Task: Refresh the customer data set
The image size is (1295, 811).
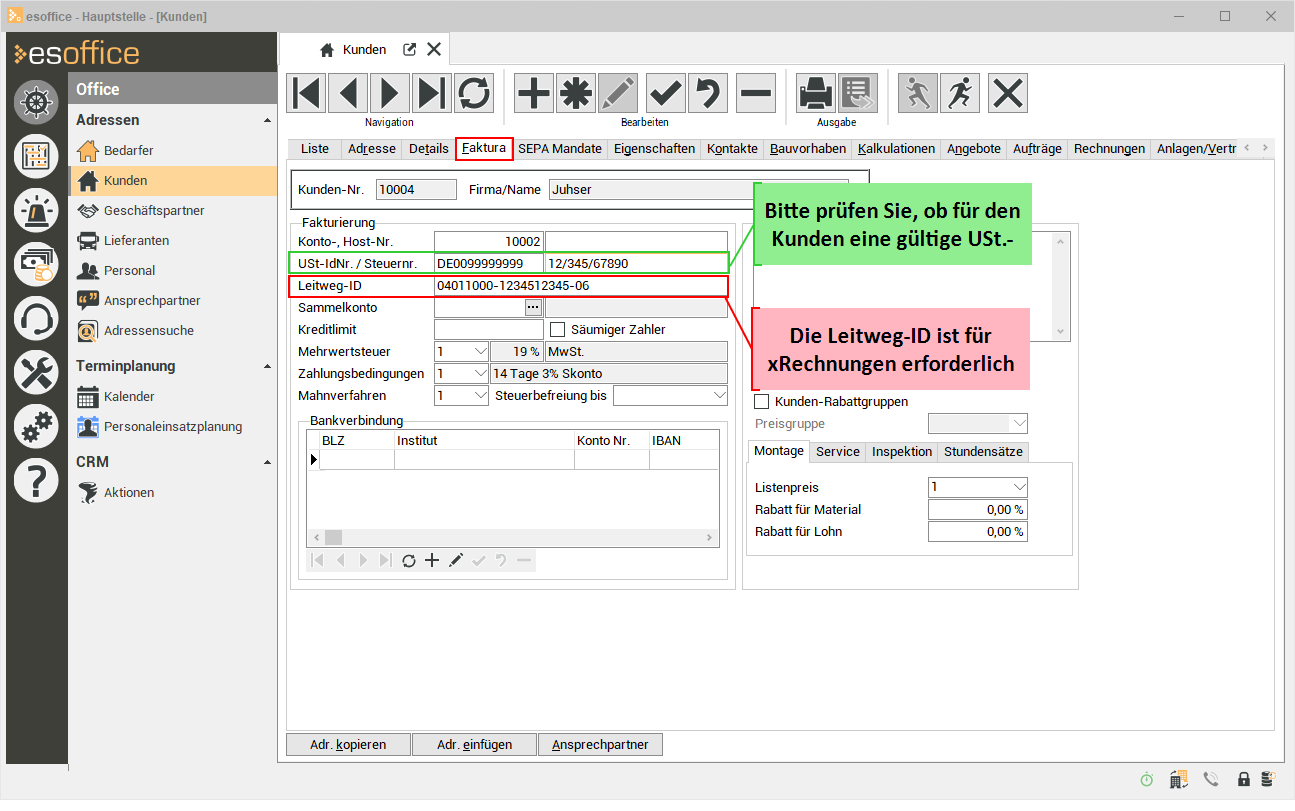Action: tap(474, 93)
